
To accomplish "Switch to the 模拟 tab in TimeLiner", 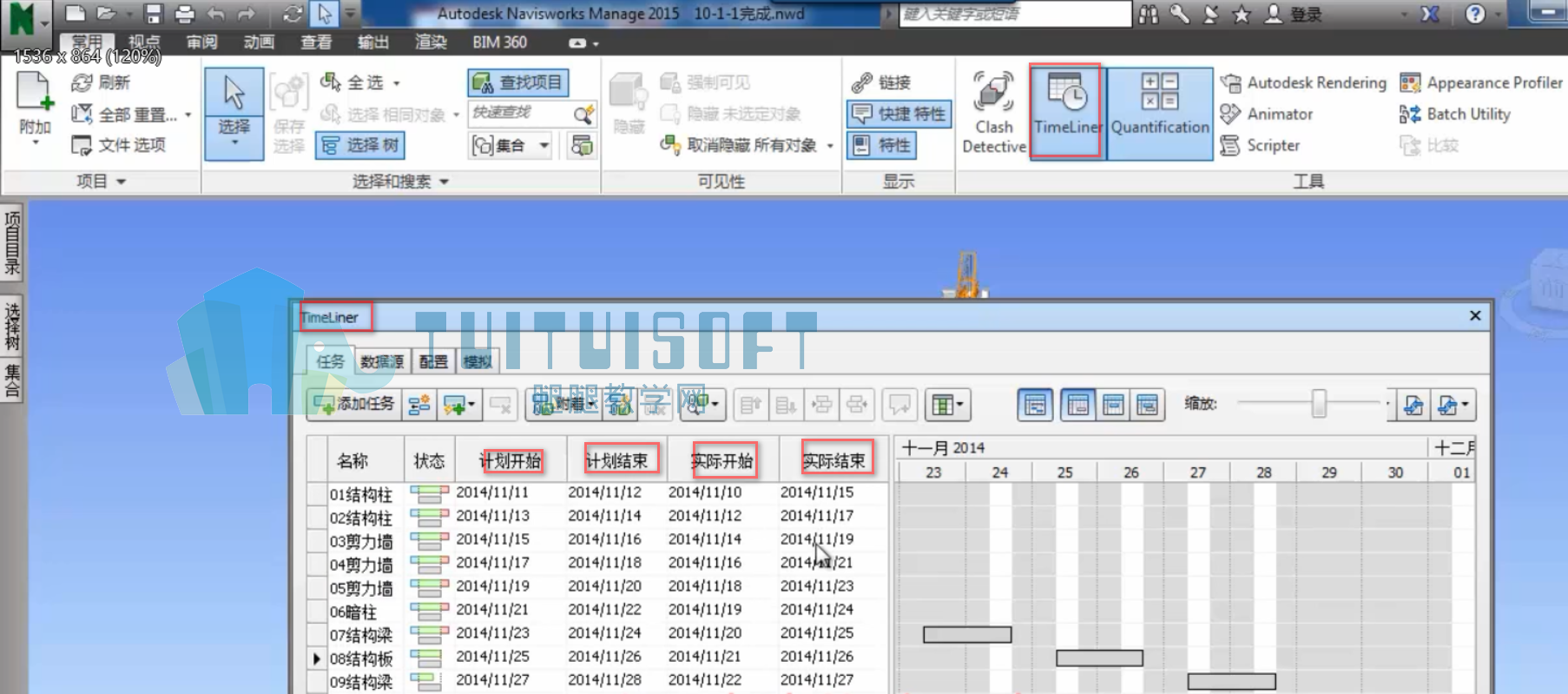I will 477,361.
